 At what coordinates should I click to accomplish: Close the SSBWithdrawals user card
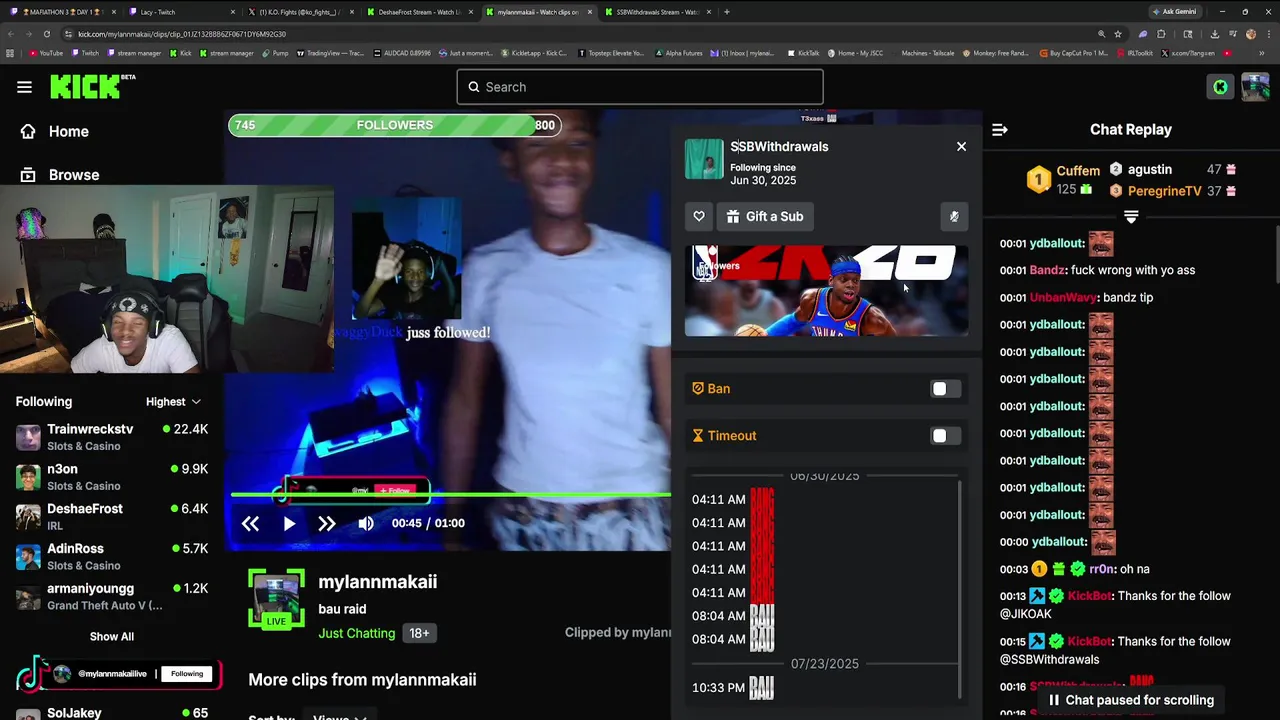[x=961, y=146]
